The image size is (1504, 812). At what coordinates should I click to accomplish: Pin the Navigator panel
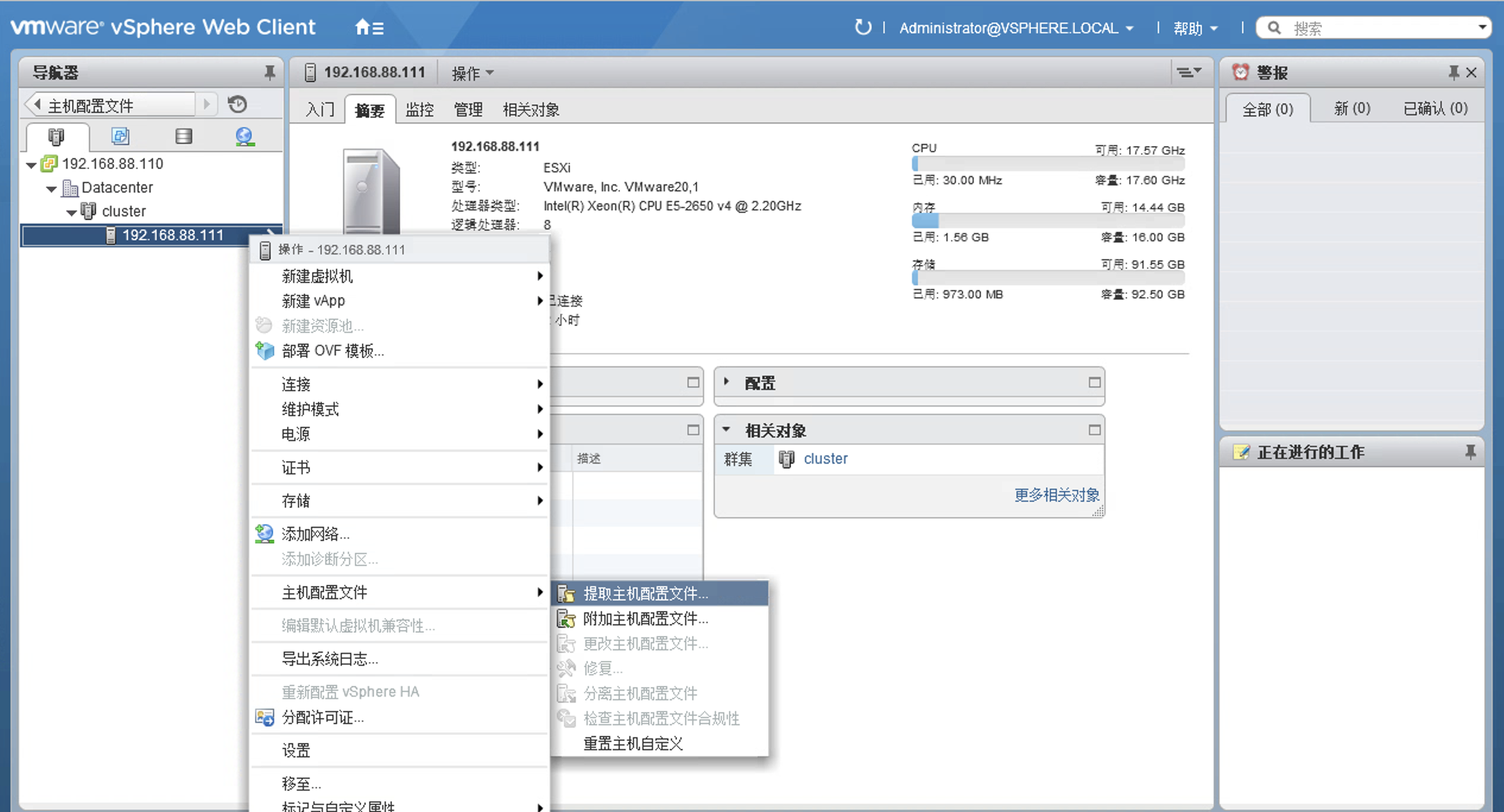(270, 72)
